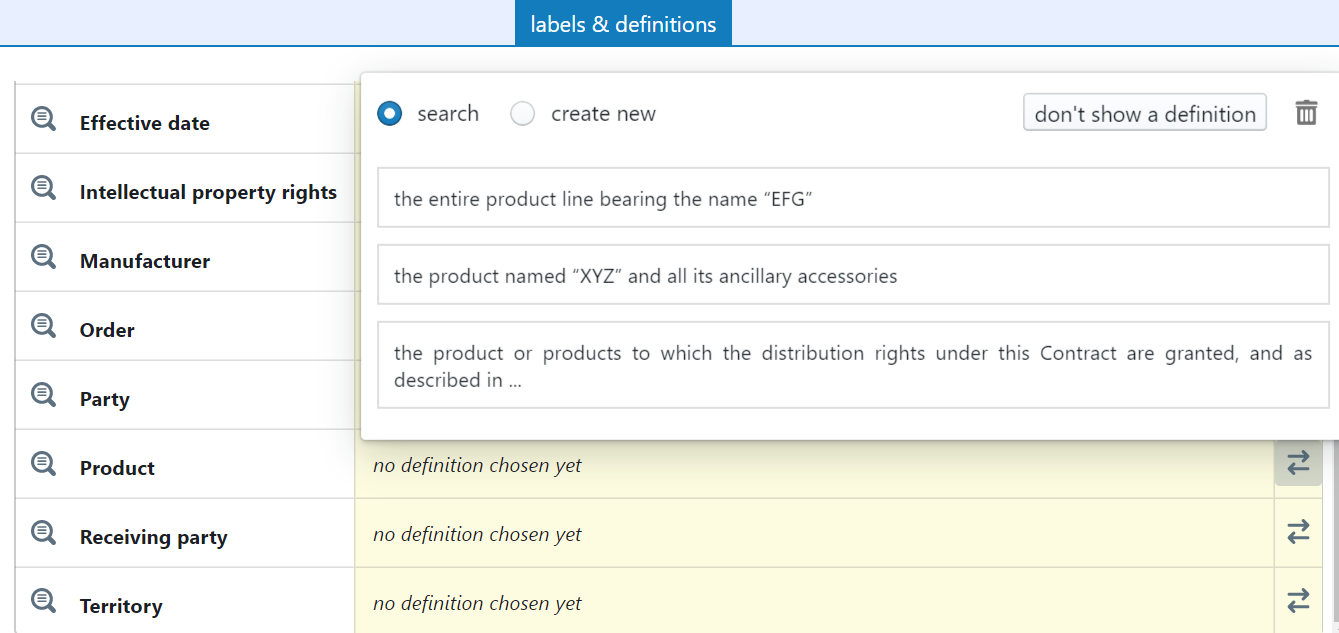The height and width of the screenshot is (633, 1339).
Task: Choose the distribution rights product definition
Action: click(x=853, y=365)
